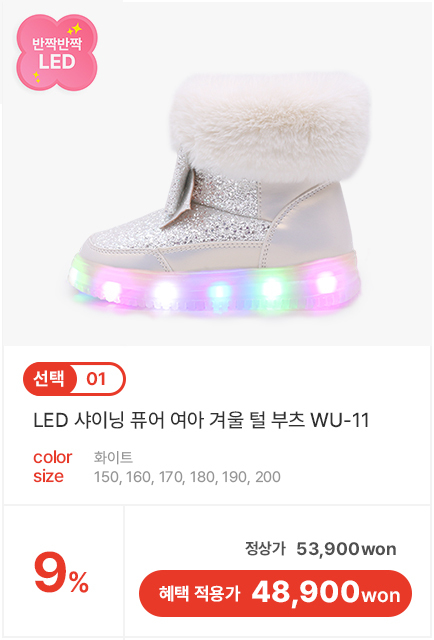
Task: Click the regular price 53,900won
Action: tap(346, 549)
